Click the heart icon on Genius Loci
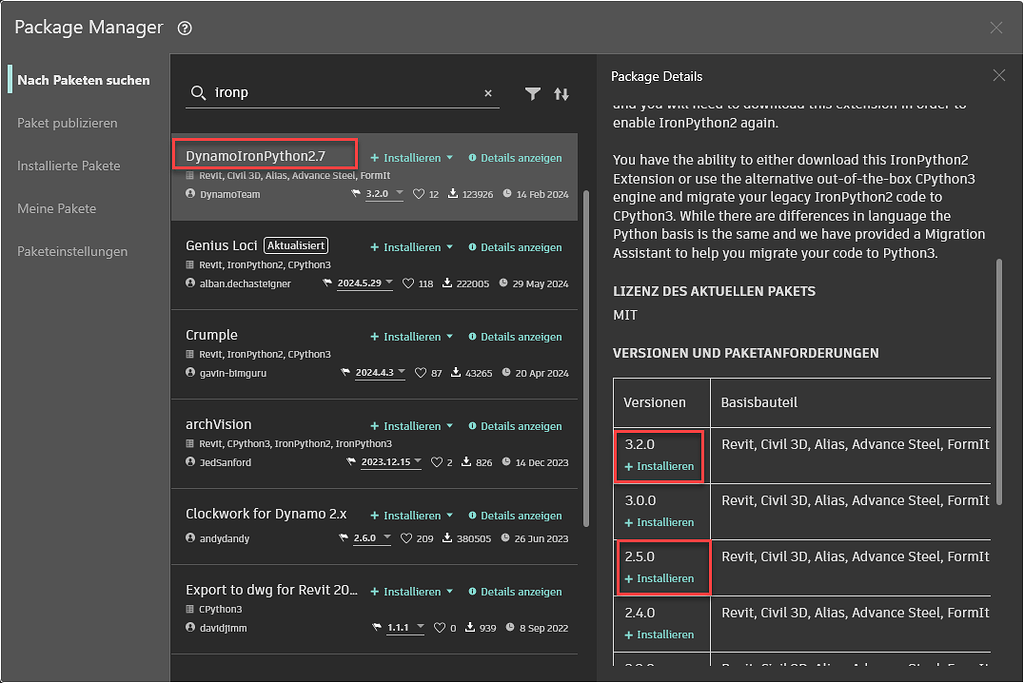Image resolution: width=1024 pixels, height=683 pixels. coord(410,283)
